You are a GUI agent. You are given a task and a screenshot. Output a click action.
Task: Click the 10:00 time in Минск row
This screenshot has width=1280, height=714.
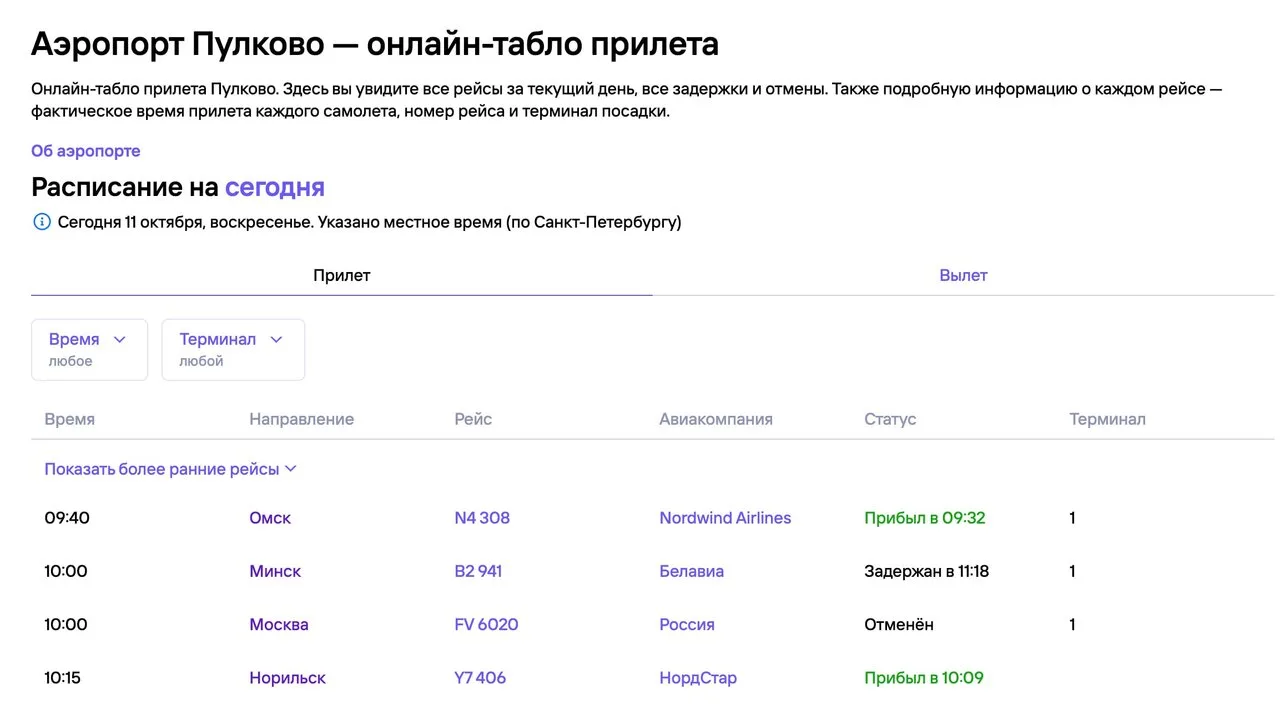click(66, 571)
